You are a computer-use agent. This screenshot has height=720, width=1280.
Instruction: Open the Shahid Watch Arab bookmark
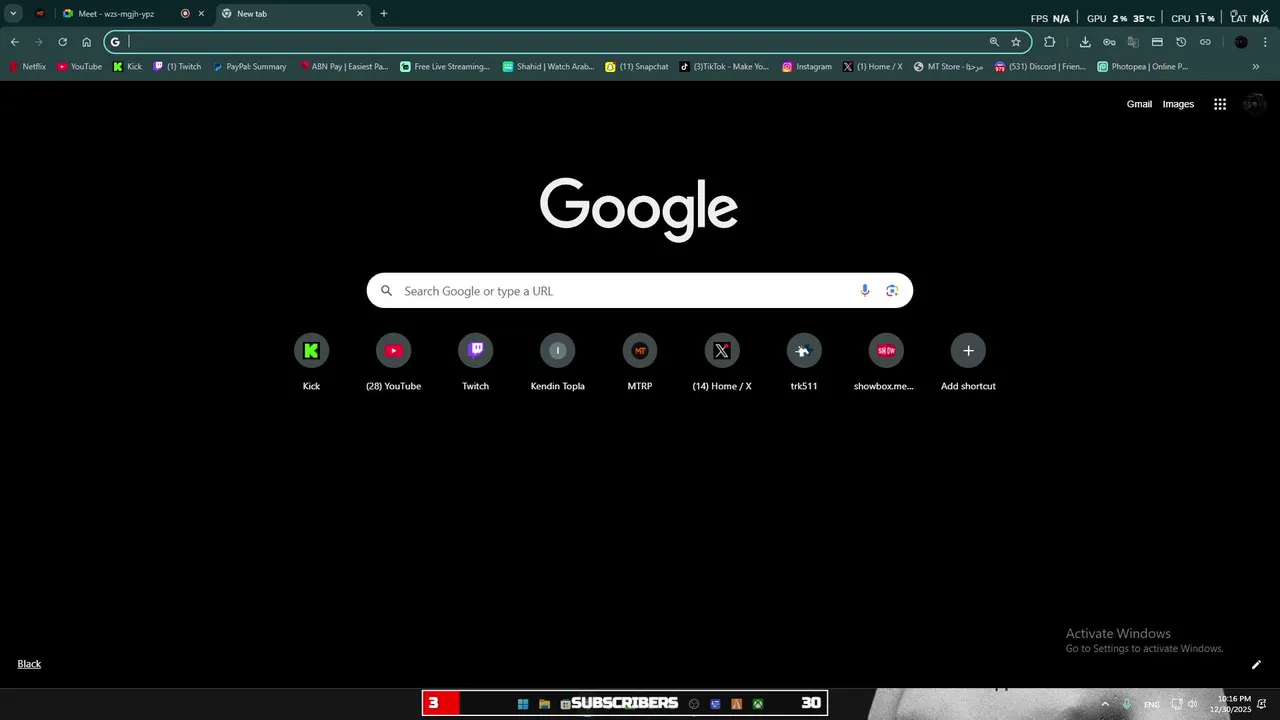[548, 67]
